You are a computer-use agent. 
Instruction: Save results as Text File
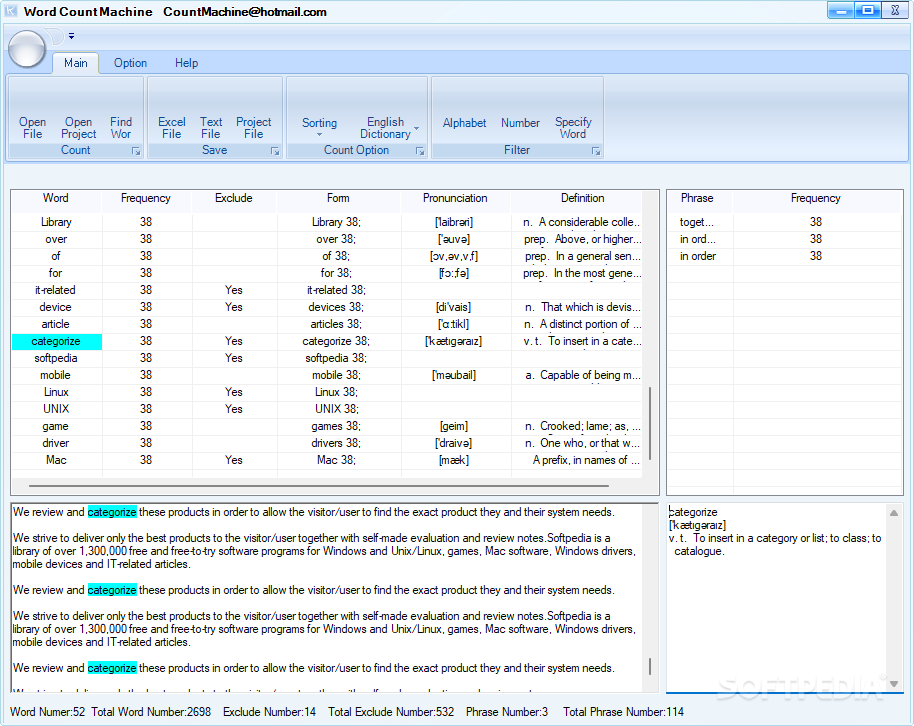(x=211, y=128)
